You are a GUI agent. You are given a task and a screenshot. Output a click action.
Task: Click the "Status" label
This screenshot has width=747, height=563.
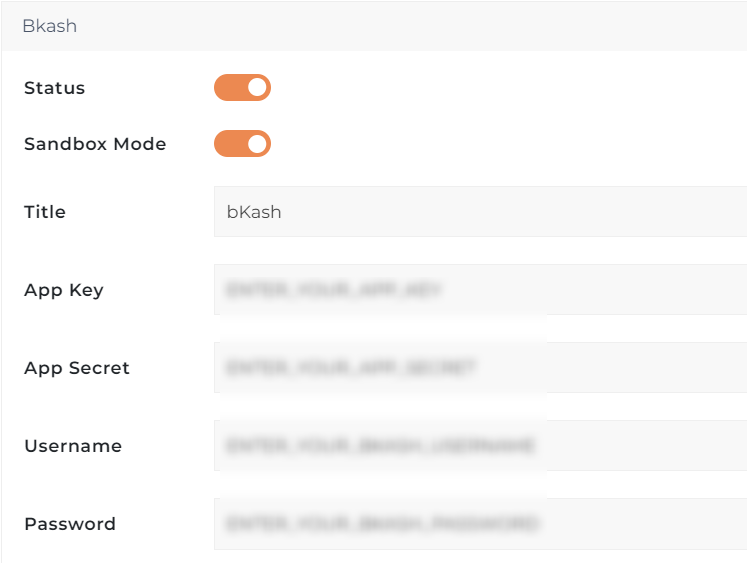pyautogui.click(x=55, y=88)
